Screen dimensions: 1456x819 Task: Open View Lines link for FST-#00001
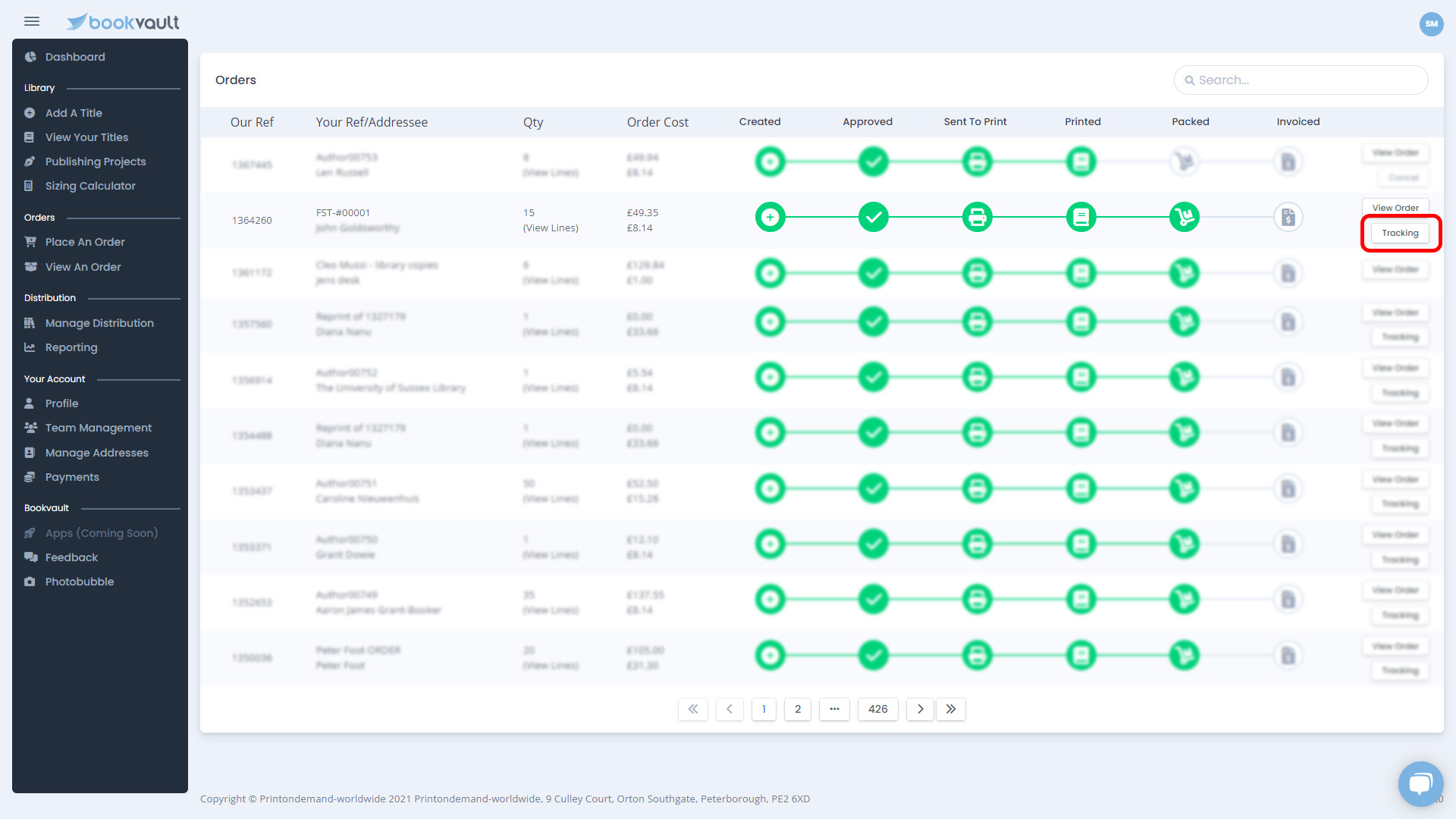(x=551, y=228)
